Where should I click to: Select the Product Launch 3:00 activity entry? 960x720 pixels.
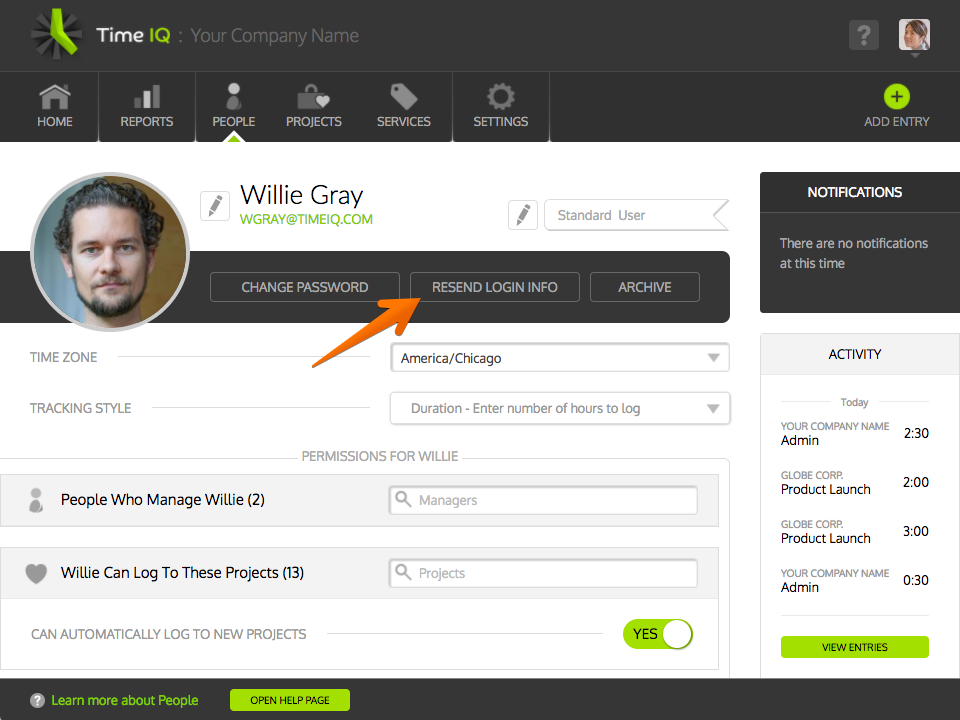click(855, 531)
